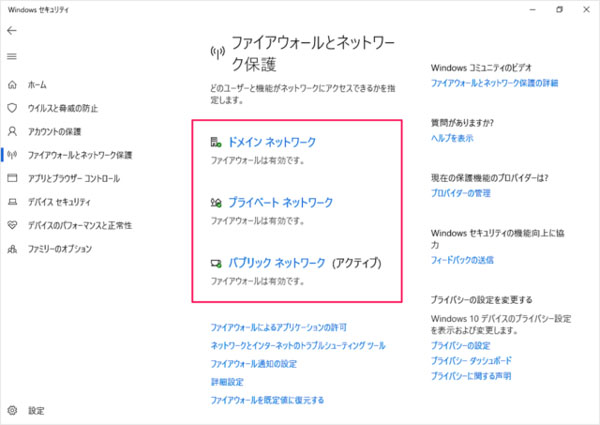Click ファイアウォールによるアプリケーションの許可 link
The width and height of the screenshot is (600, 425).
pyautogui.click(x=279, y=327)
